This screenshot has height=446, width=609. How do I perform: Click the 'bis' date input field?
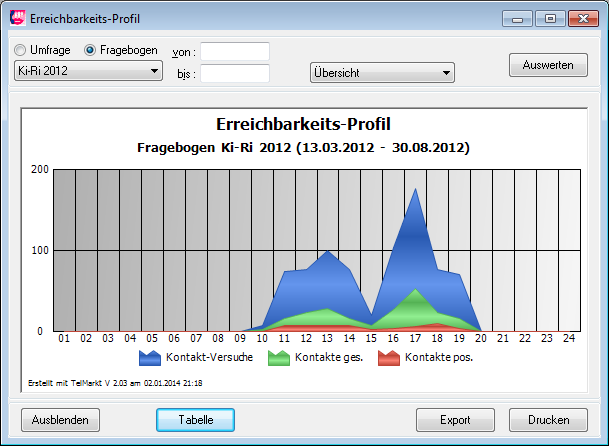(x=235, y=73)
